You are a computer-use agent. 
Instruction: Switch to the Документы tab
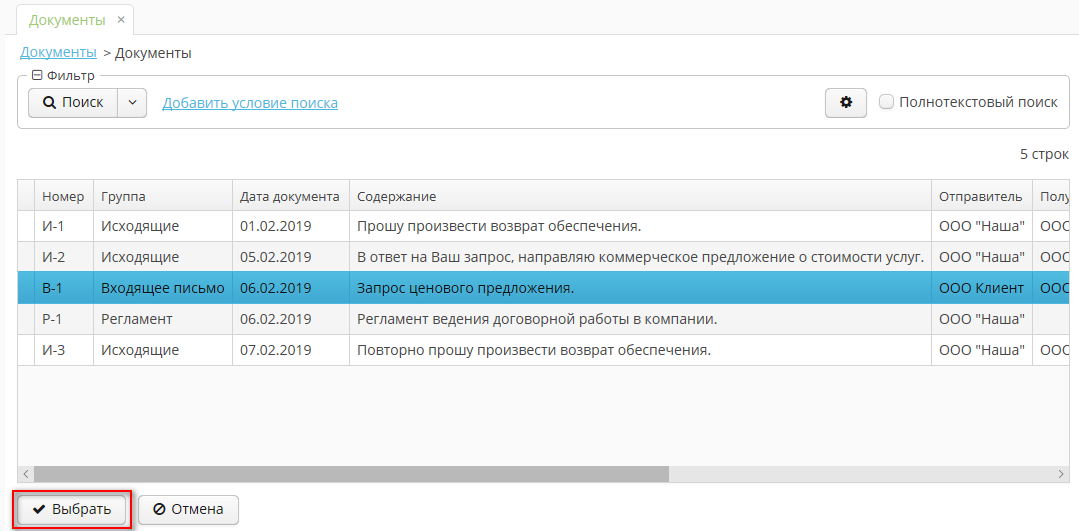[67, 20]
